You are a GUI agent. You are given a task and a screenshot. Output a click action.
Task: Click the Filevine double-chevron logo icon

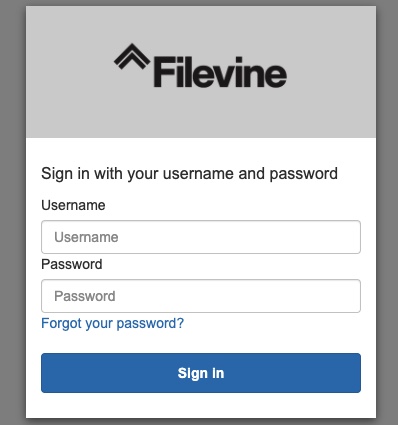132,56
